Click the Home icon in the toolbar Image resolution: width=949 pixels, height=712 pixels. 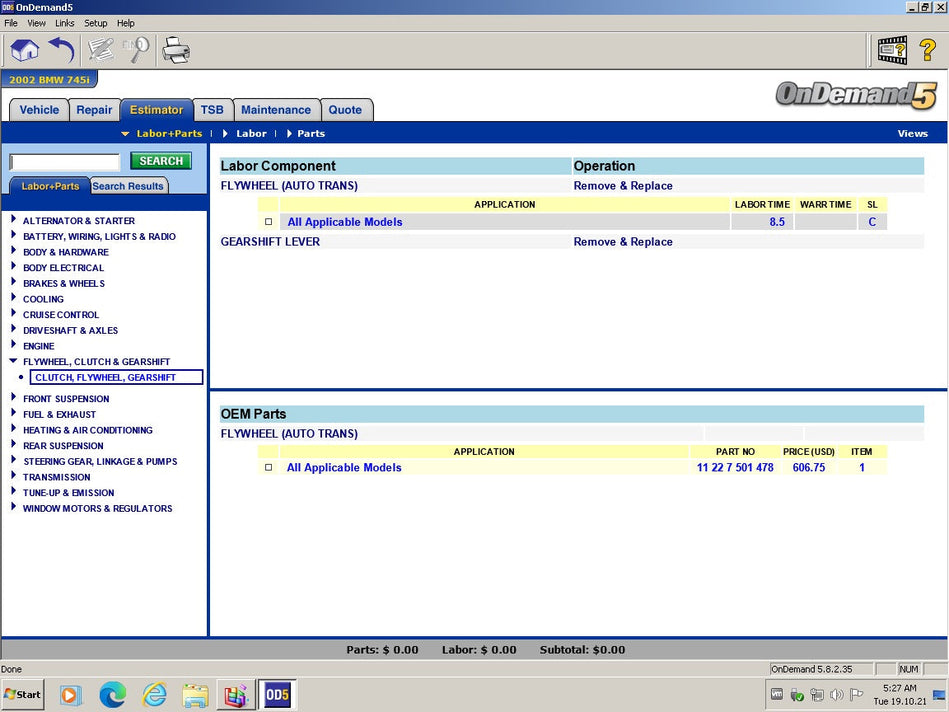24,49
